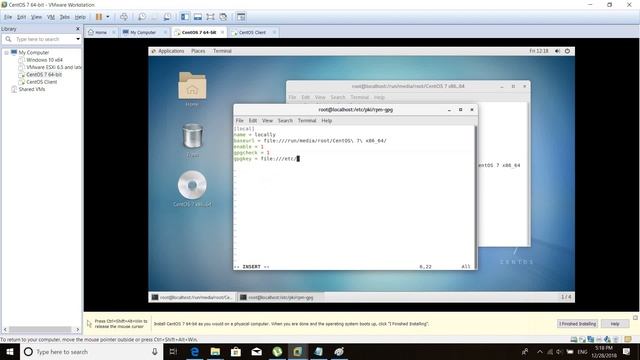The image size is (640, 360).
Task: Click the Library horizontal scrollbar
Action: 40,329
